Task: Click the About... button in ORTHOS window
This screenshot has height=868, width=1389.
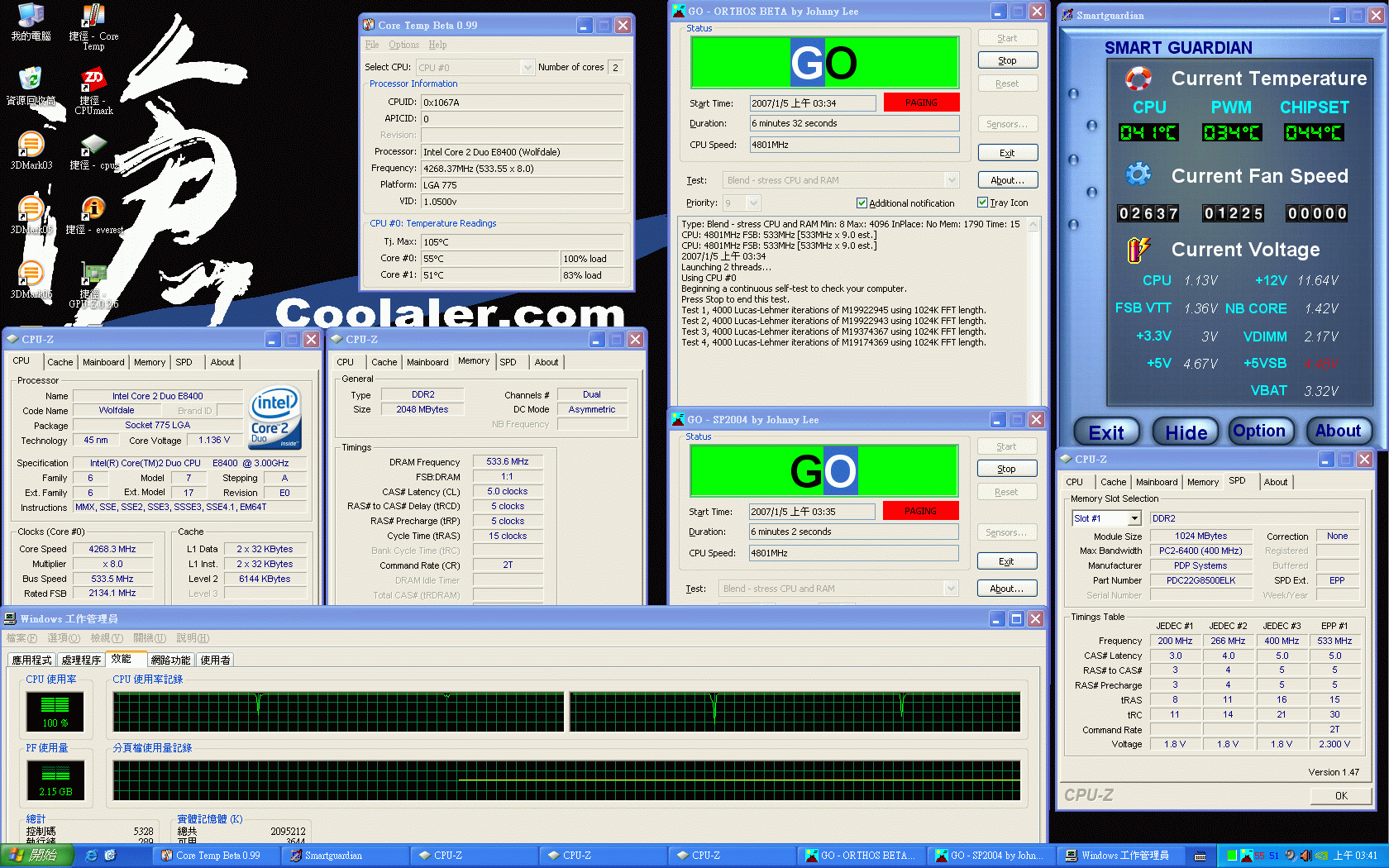Action: pos(1007,180)
